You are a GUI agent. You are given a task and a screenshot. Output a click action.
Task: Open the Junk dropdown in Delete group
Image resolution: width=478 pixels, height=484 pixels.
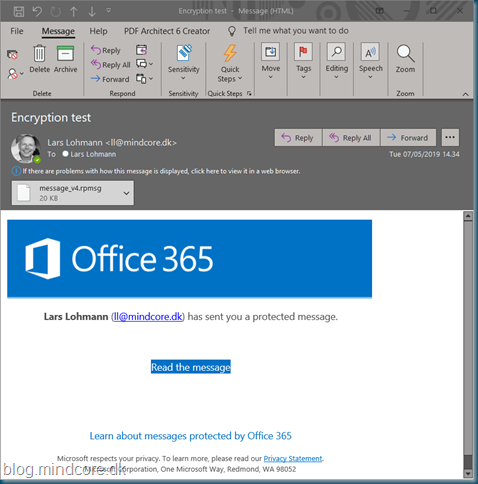coord(15,74)
